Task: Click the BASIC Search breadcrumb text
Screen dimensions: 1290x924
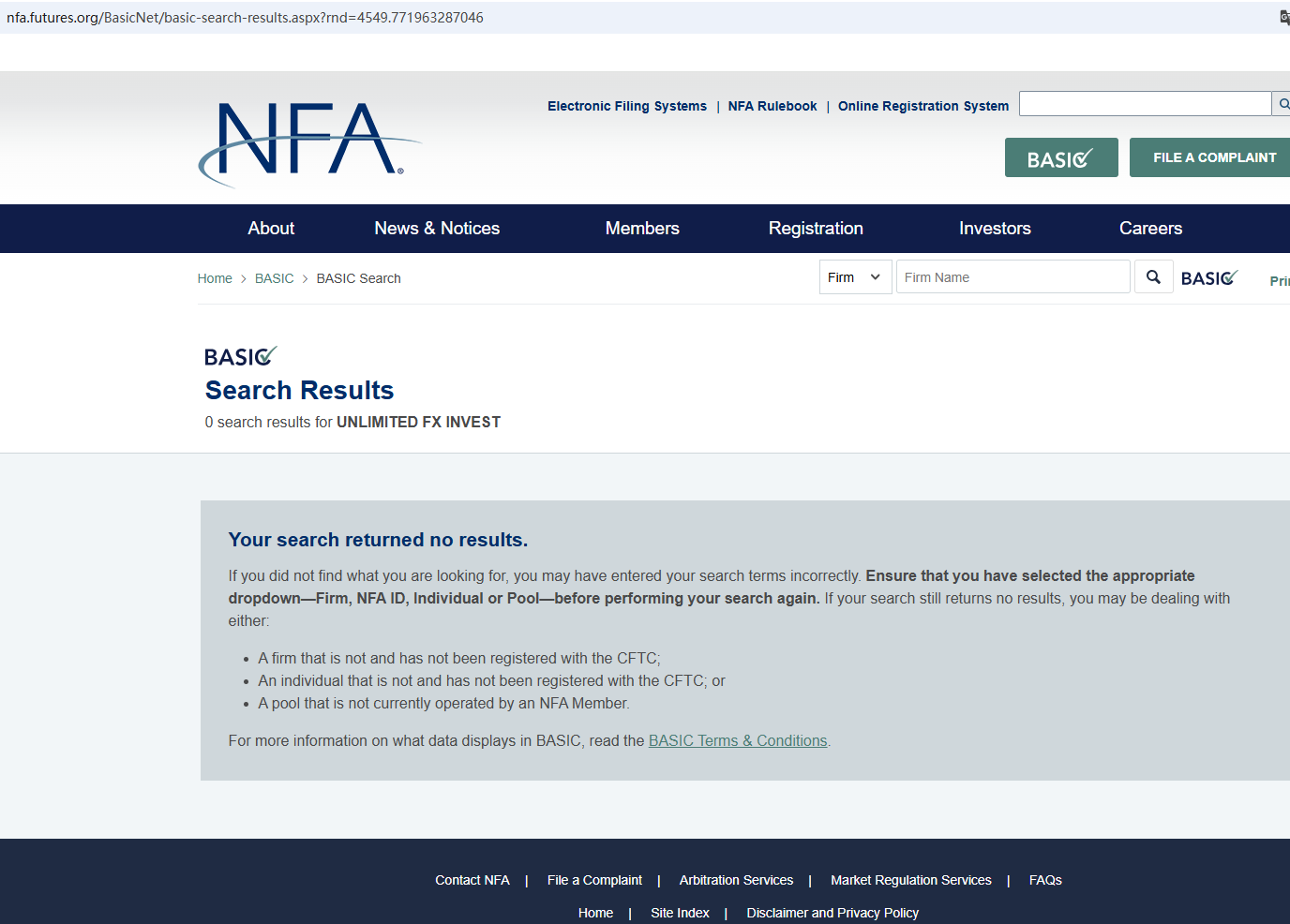Action: [358, 278]
